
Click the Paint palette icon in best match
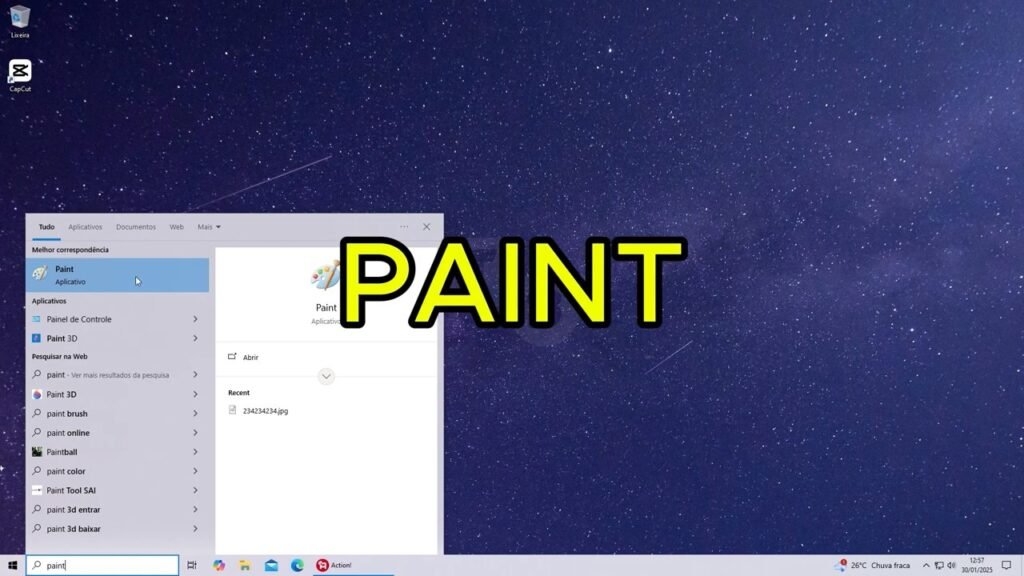(x=40, y=274)
